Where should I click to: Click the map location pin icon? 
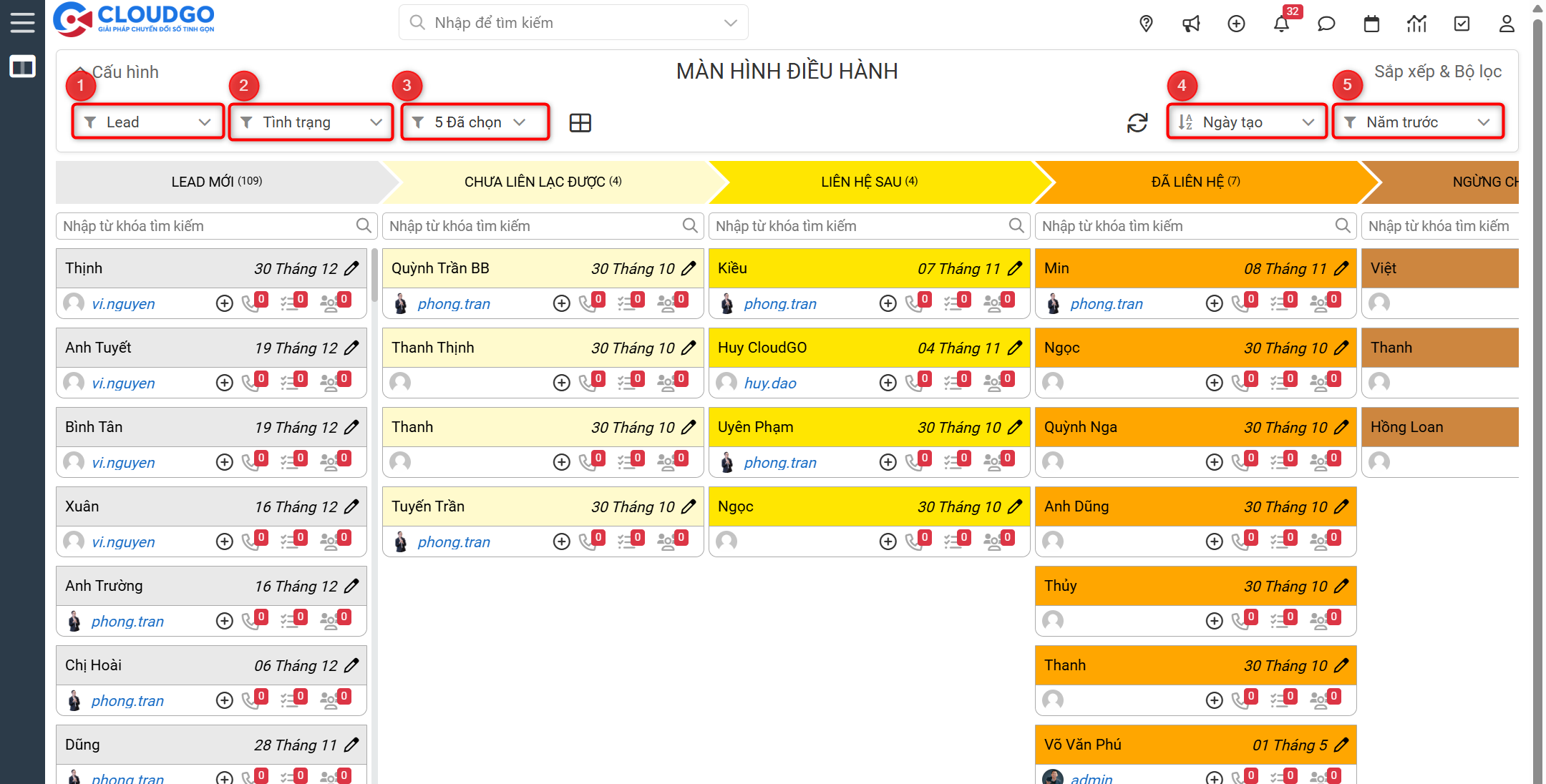(x=1146, y=24)
